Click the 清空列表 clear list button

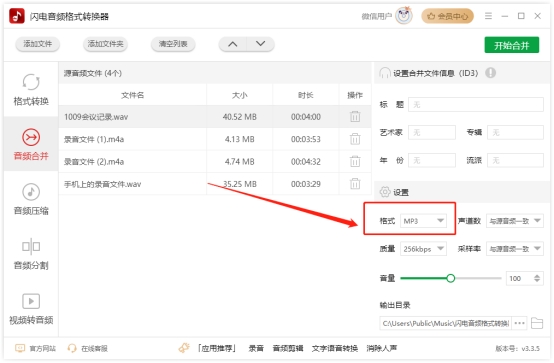[x=173, y=44]
